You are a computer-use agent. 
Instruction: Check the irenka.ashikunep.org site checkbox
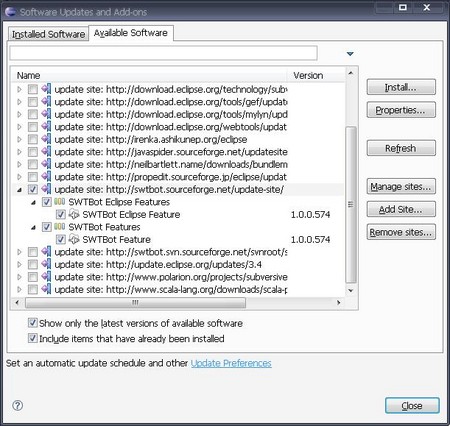point(33,139)
